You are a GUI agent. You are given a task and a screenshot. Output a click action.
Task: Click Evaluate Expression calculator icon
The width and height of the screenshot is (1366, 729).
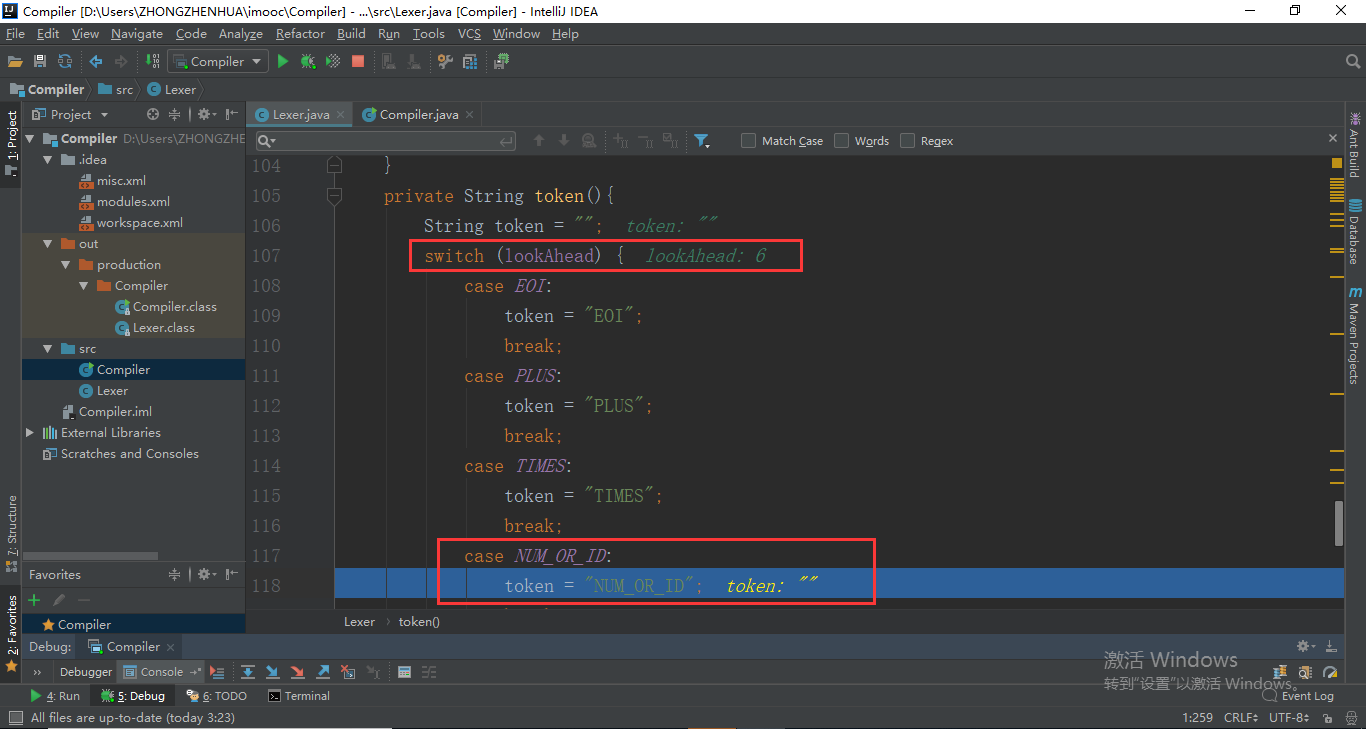click(404, 672)
